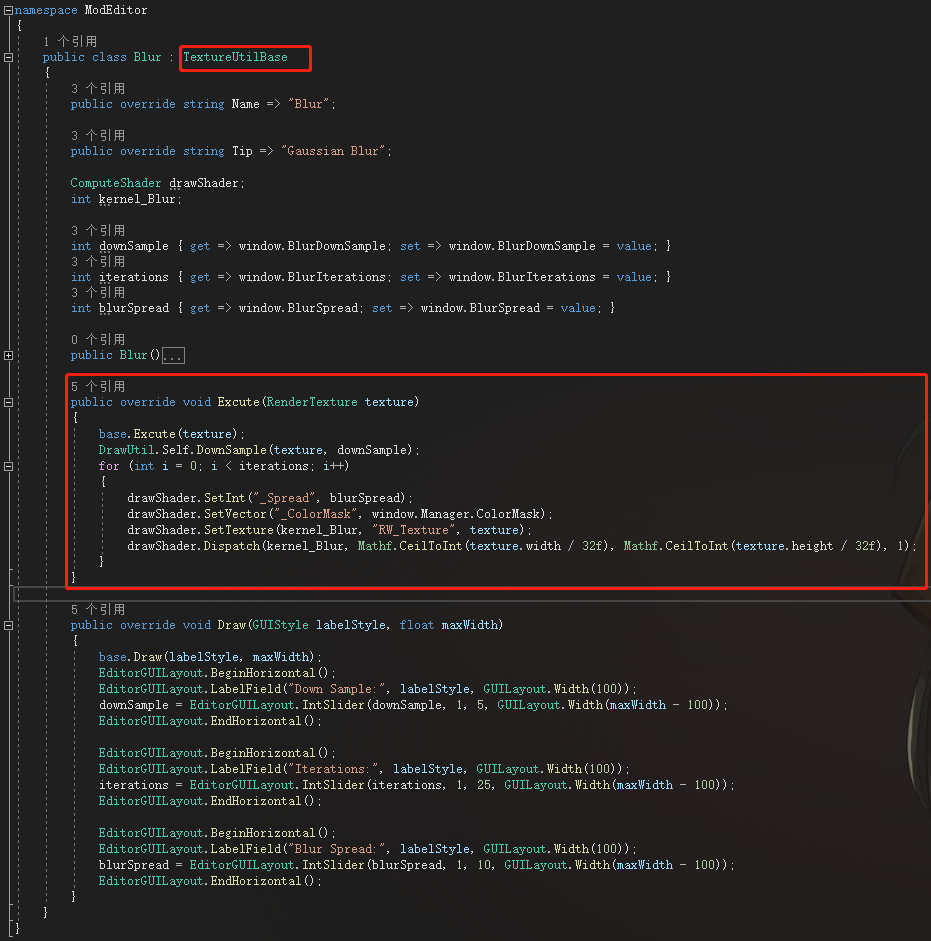Viewport: 931px width, 941px height.
Task: Click IntSlider on the blurSpread assignment line
Action: 333,865
